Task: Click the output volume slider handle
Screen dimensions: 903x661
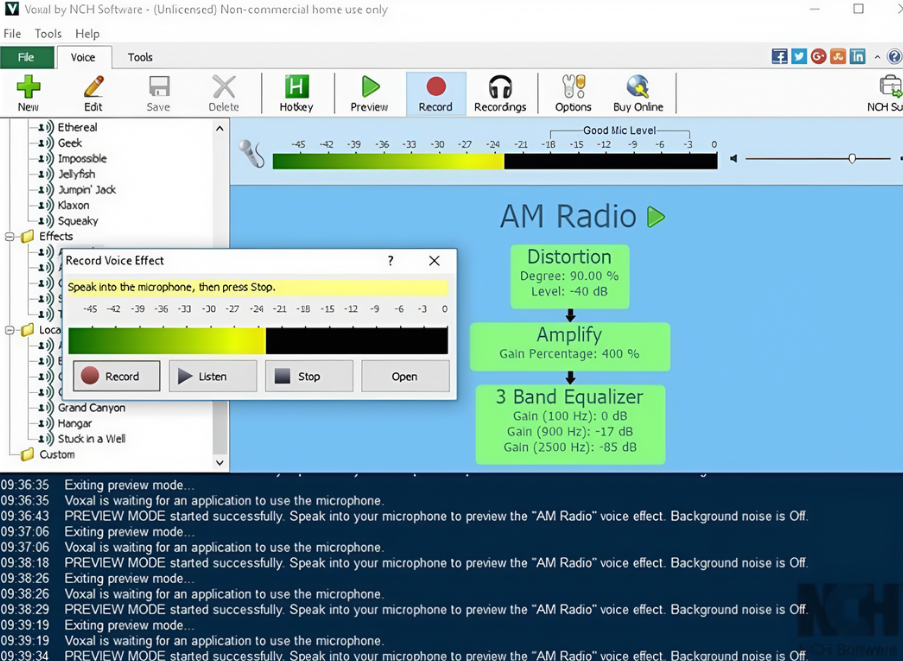Action: pos(852,158)
